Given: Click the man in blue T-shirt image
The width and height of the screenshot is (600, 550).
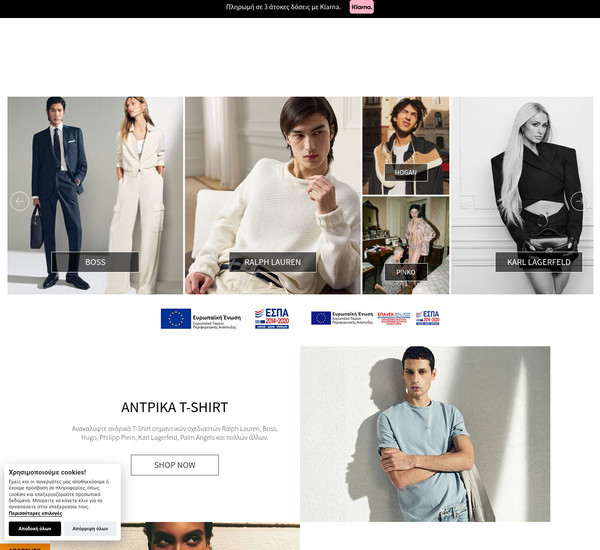Looking at the screenshot, I should pyautogui.click(x=425, y=434).
